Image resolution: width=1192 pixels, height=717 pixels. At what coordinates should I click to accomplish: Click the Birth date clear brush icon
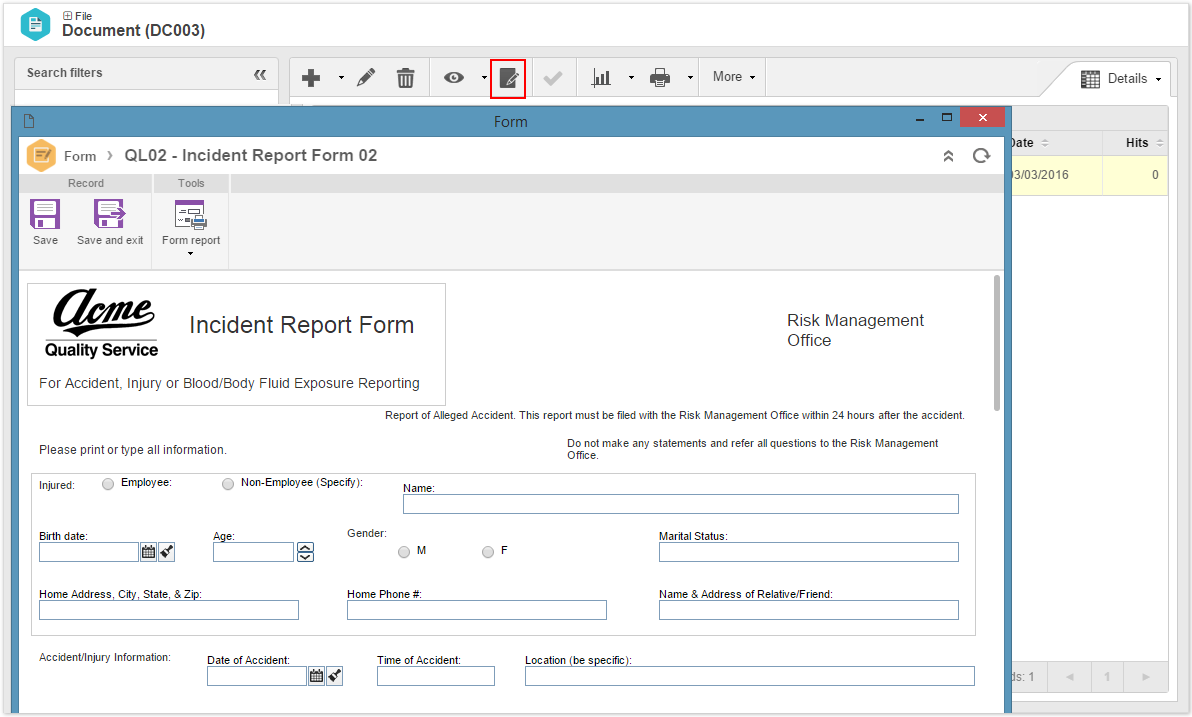point(166,552)
